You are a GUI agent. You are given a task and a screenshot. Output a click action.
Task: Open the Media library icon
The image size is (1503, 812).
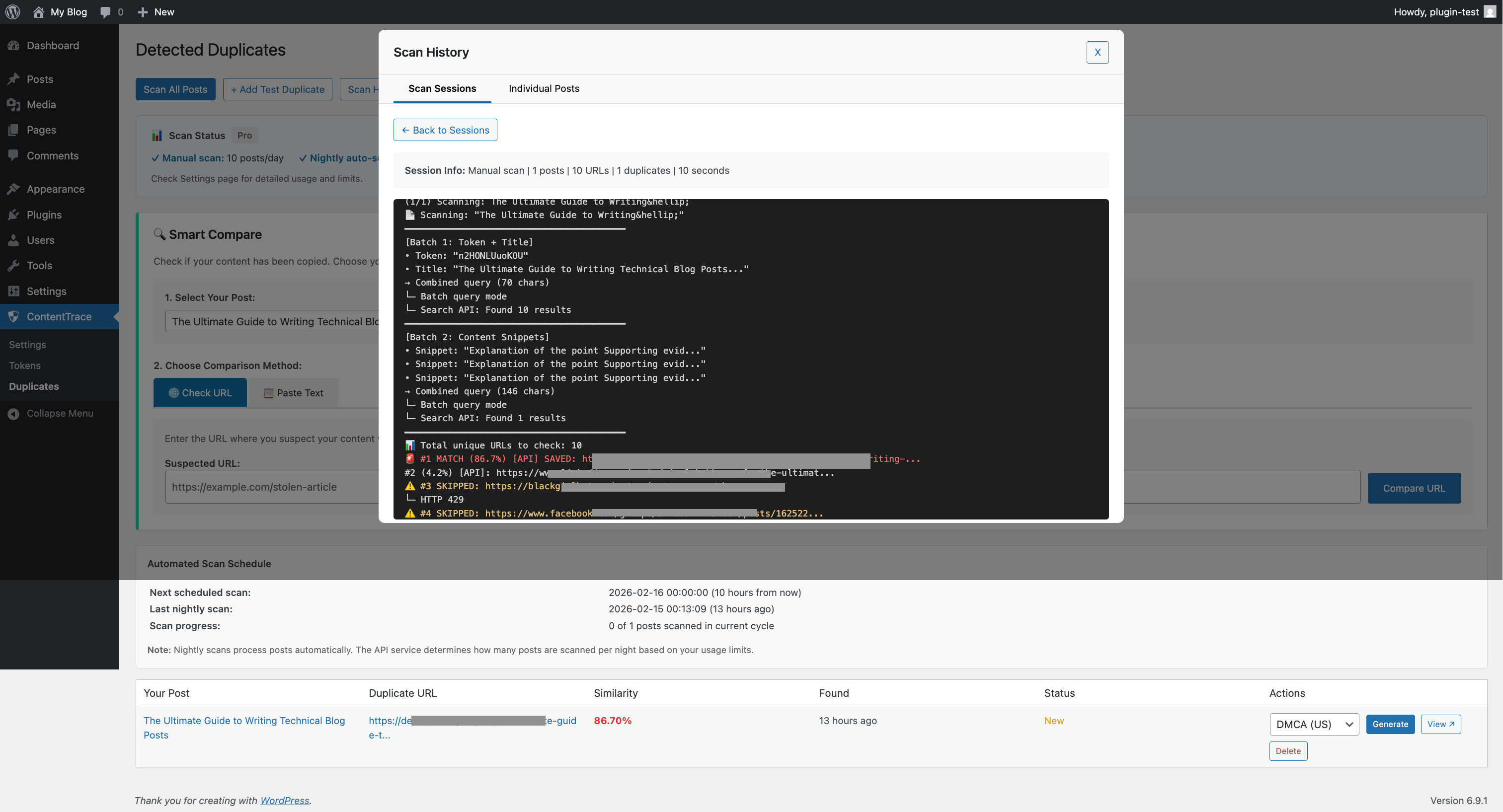pyautogui.click(x=14, y=104)
